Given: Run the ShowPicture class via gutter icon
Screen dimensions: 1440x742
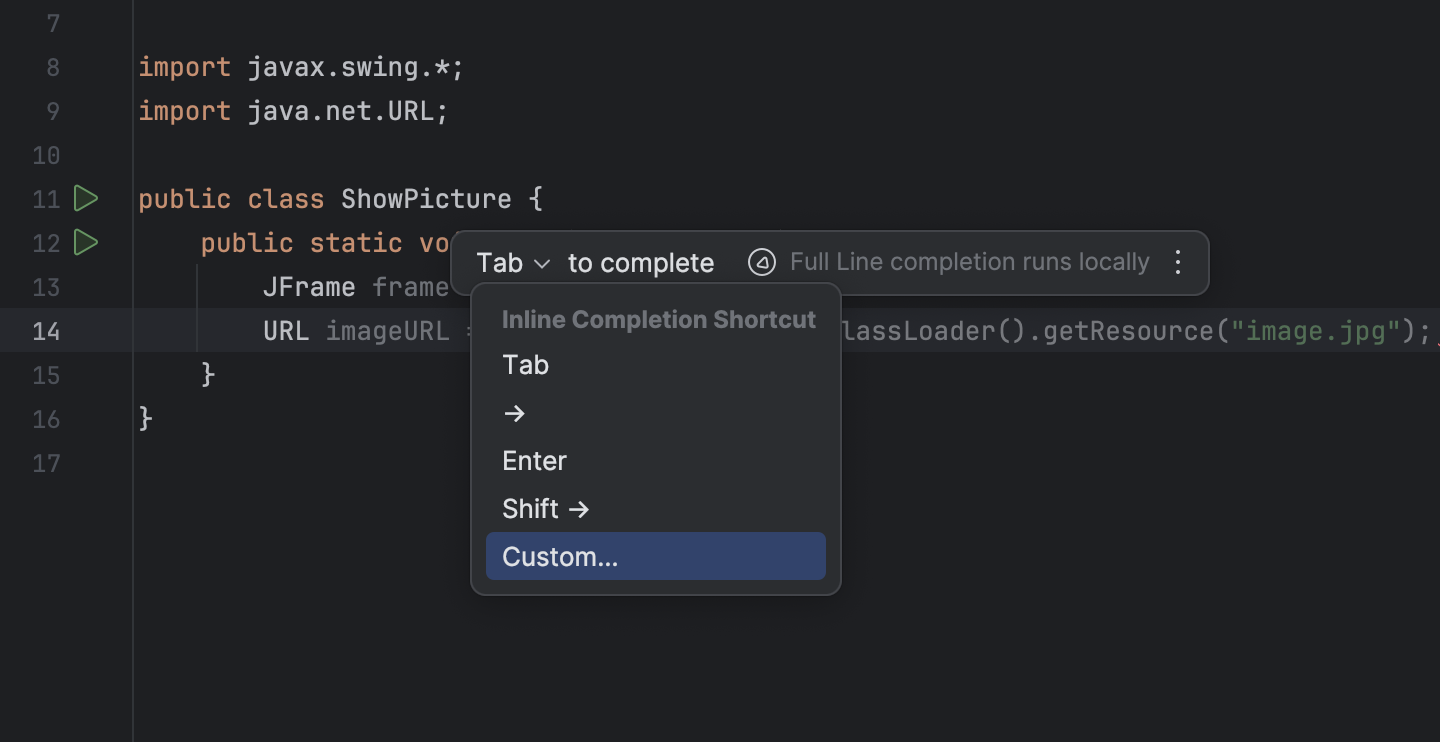Looking at the screenshot, I should coord(86,198).
